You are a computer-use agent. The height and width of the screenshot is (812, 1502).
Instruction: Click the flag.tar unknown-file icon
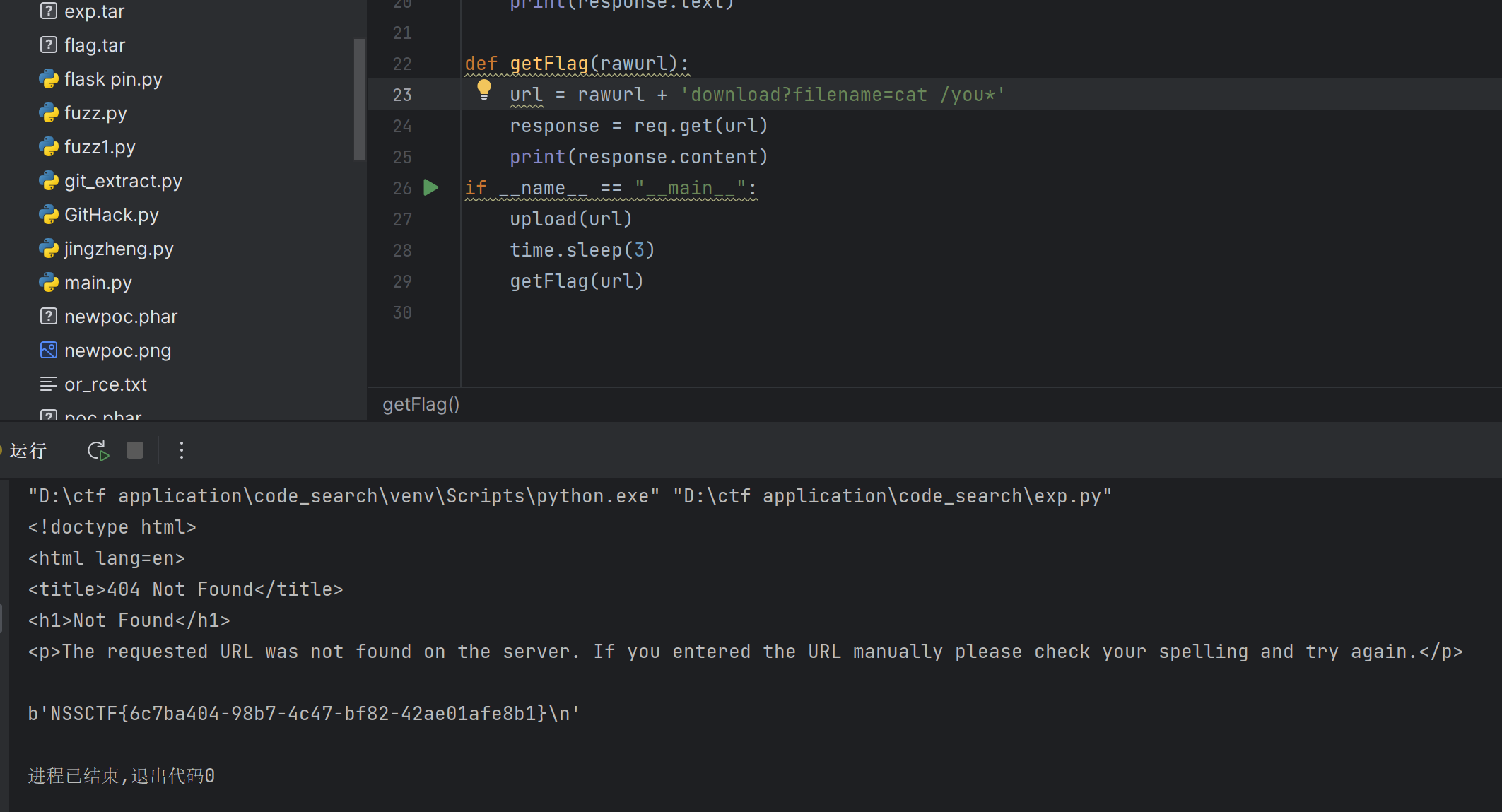pyautogui.click(x=48, y=45)
